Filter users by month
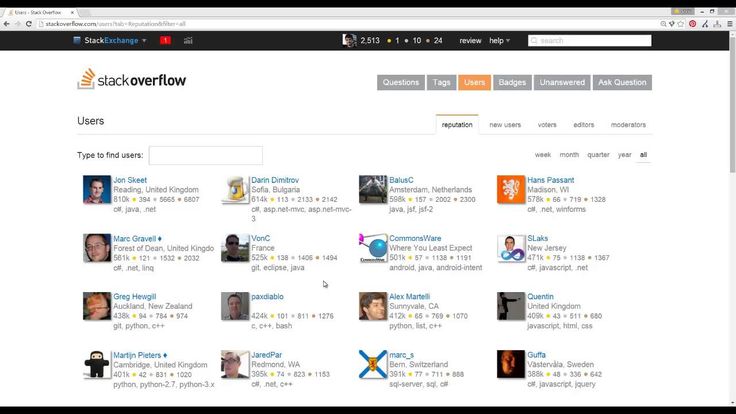This screenshot has width=736, height=414. [x=569, y=154]
